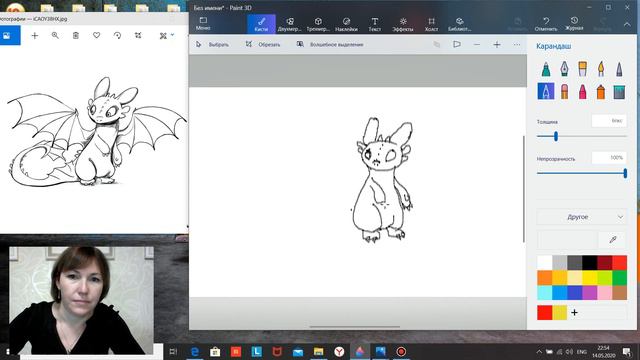Open the three-dots more options in Paint 3D
The width and height of the screenshot is (640, 360).
point(517,44)
